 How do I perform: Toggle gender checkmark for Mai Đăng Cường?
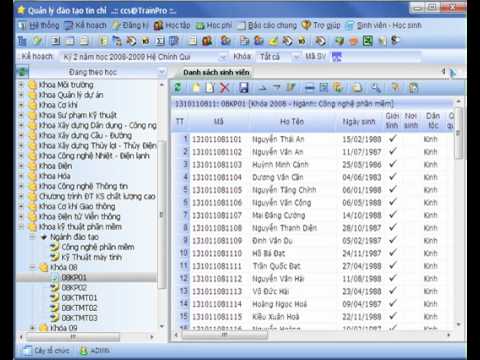tap(393, 215)
